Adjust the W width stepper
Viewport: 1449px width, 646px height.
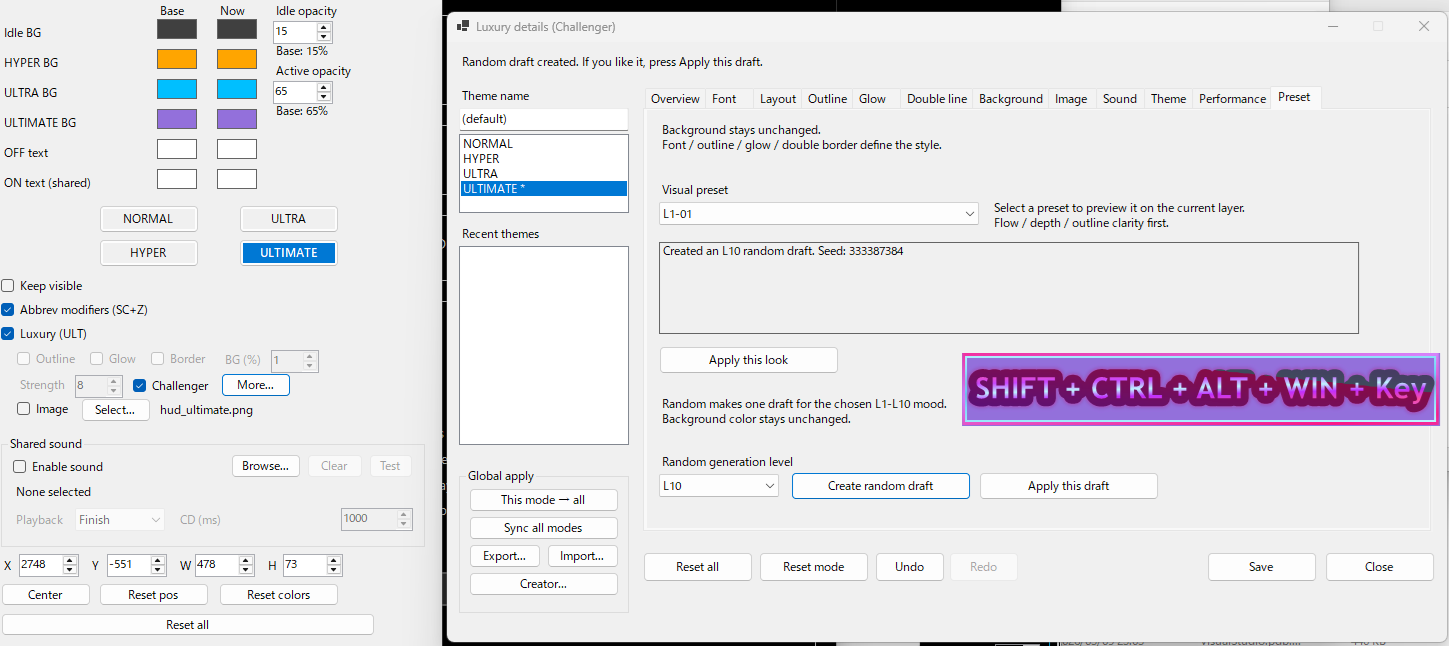(246, 565)
